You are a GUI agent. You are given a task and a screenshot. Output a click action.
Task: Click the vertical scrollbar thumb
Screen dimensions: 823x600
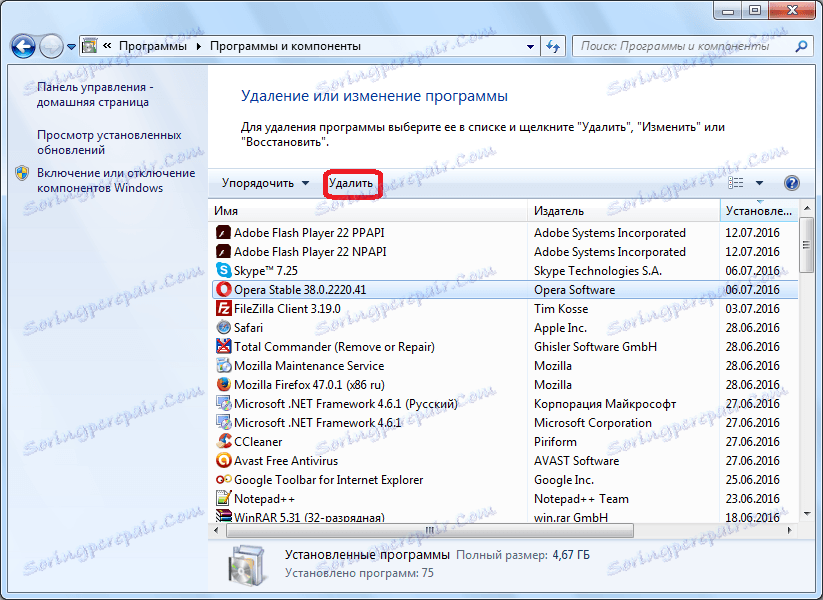[x=806, y=245]
